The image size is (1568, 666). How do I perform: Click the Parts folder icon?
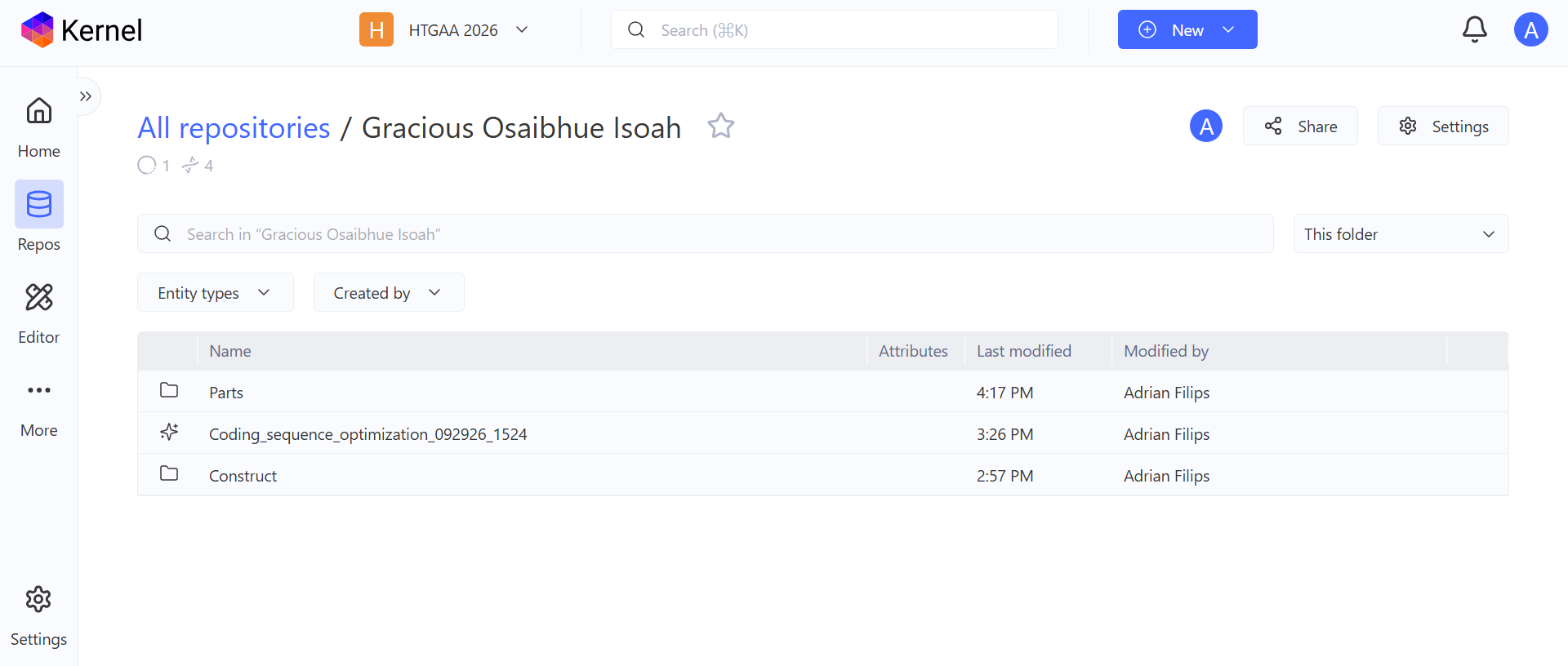pyautogui.click(x=169, y=390)
